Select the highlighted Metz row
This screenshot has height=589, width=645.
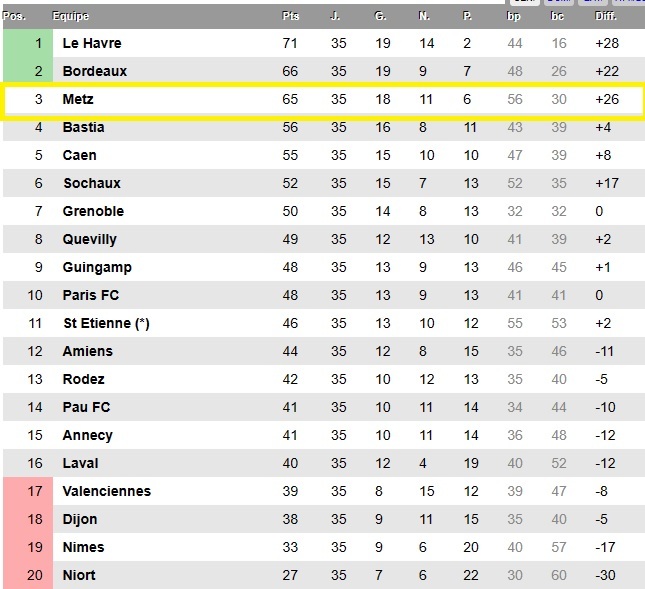[x=320, y=100]
